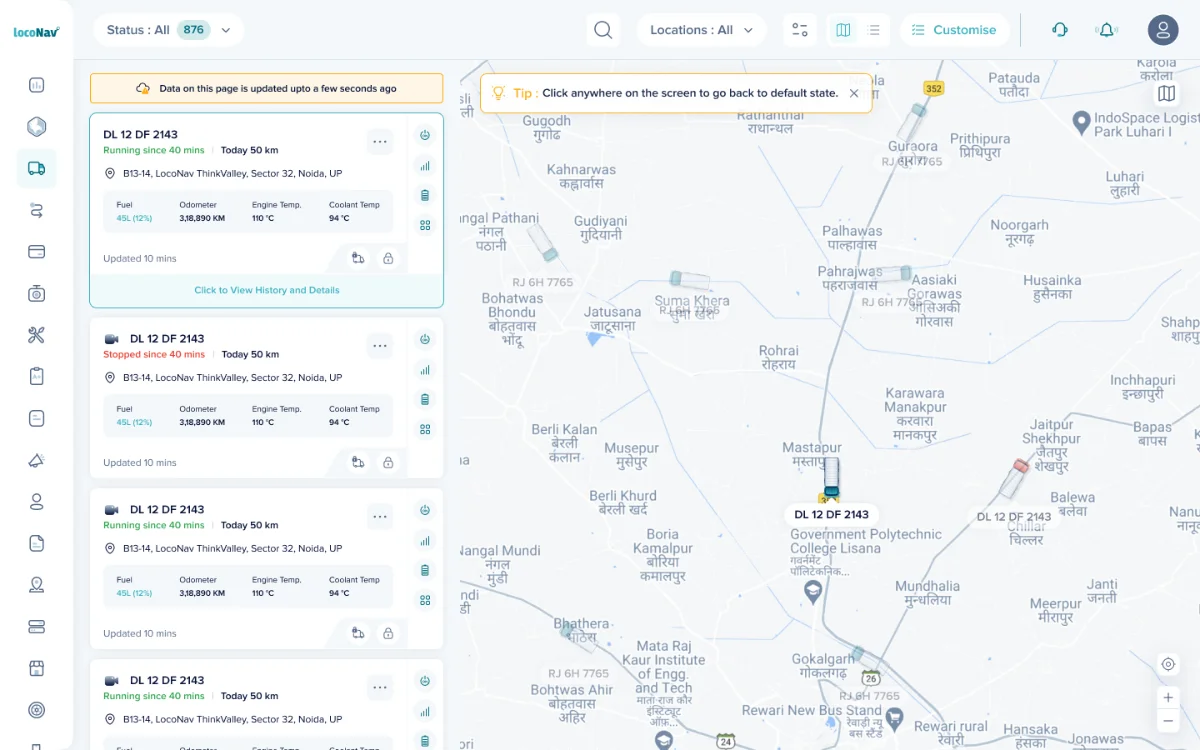The height and width of the screenshot is (750, 1200).
Task: Click the LocoNav logo
Action: tap(37, 31)
